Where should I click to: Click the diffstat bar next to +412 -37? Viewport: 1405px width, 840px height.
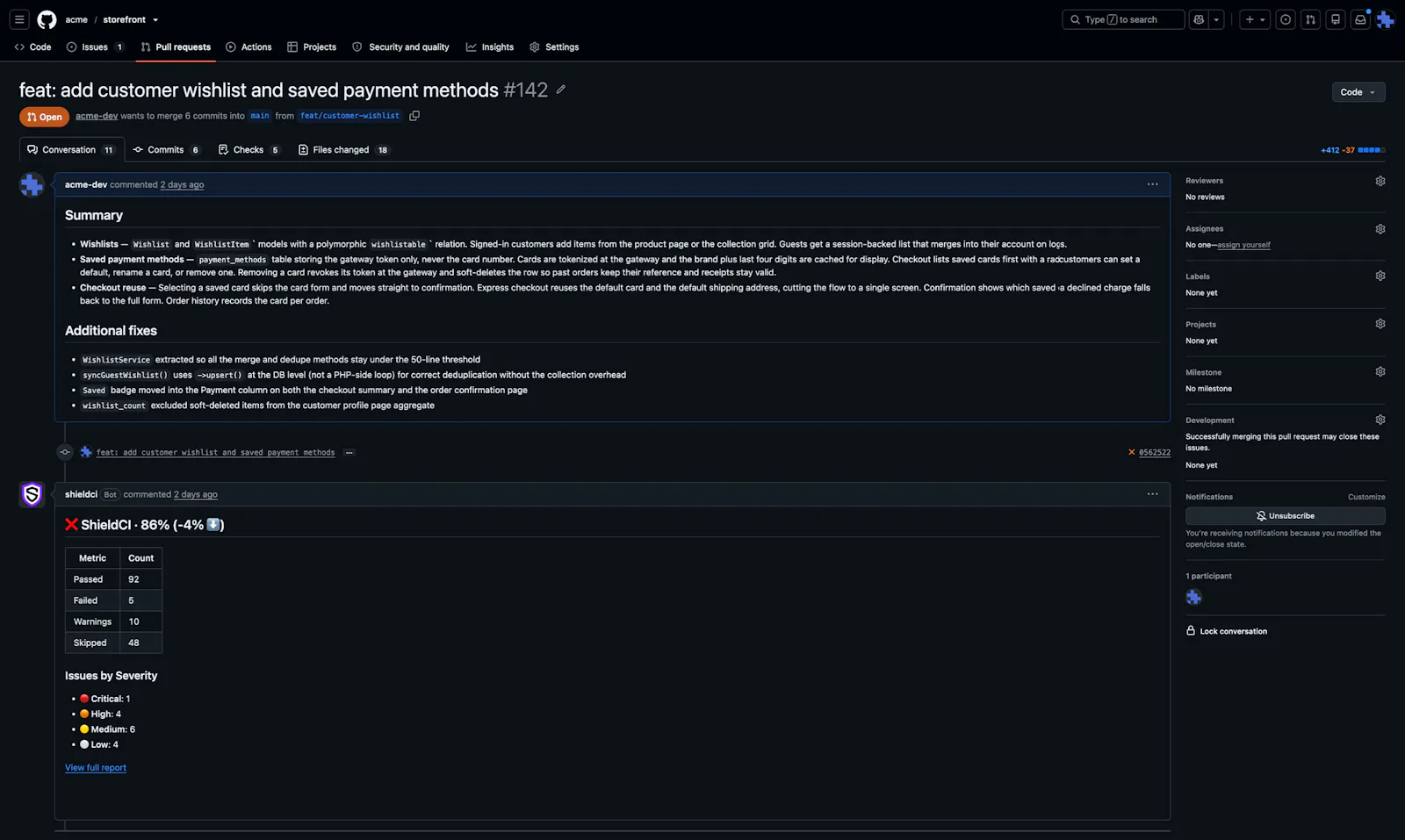coord(1372,150)
